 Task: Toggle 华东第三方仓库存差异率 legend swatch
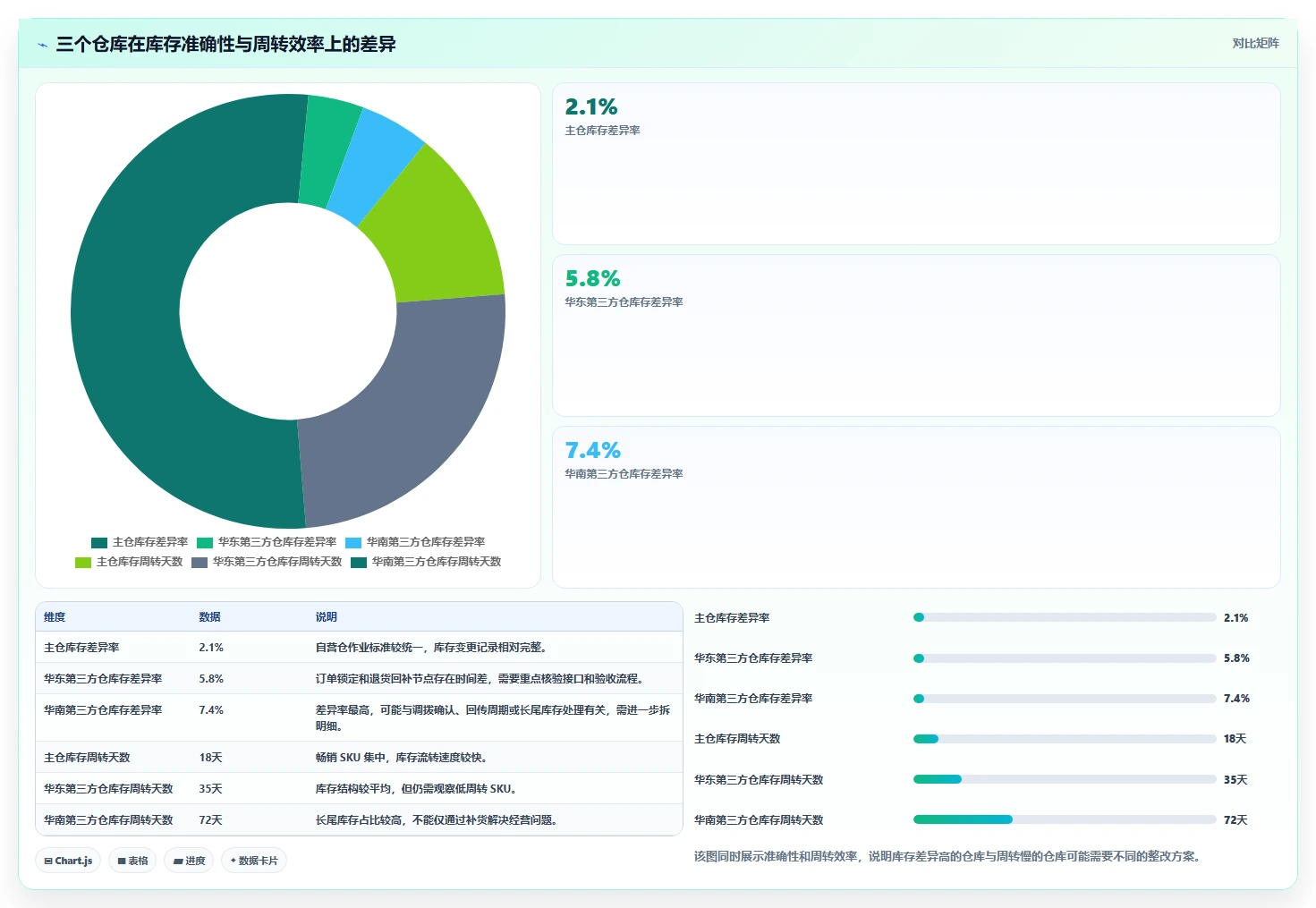(x=205, y=543)
